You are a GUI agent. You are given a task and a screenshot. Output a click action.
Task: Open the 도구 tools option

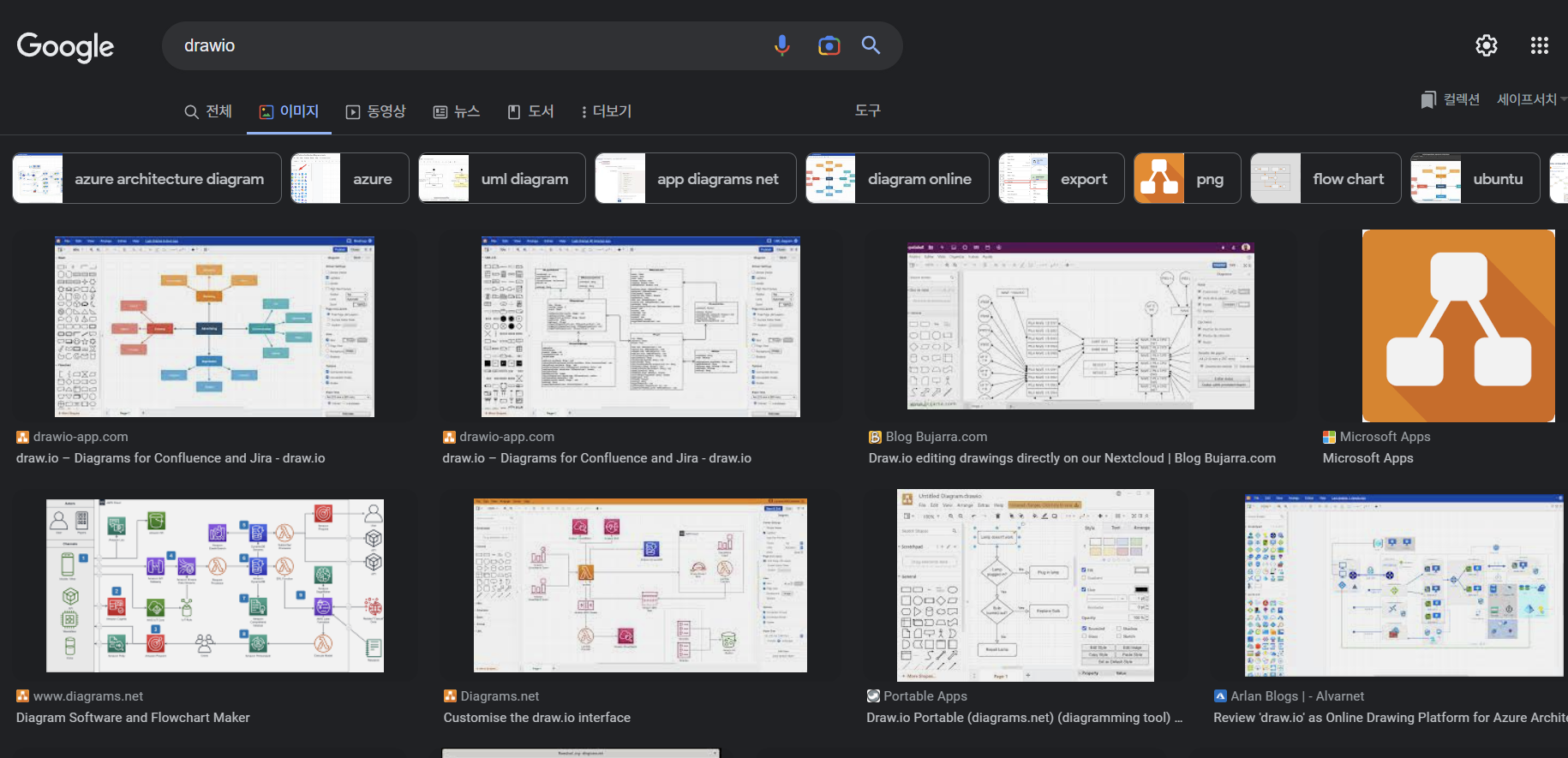pyautogui.click(x=867, y=110)
